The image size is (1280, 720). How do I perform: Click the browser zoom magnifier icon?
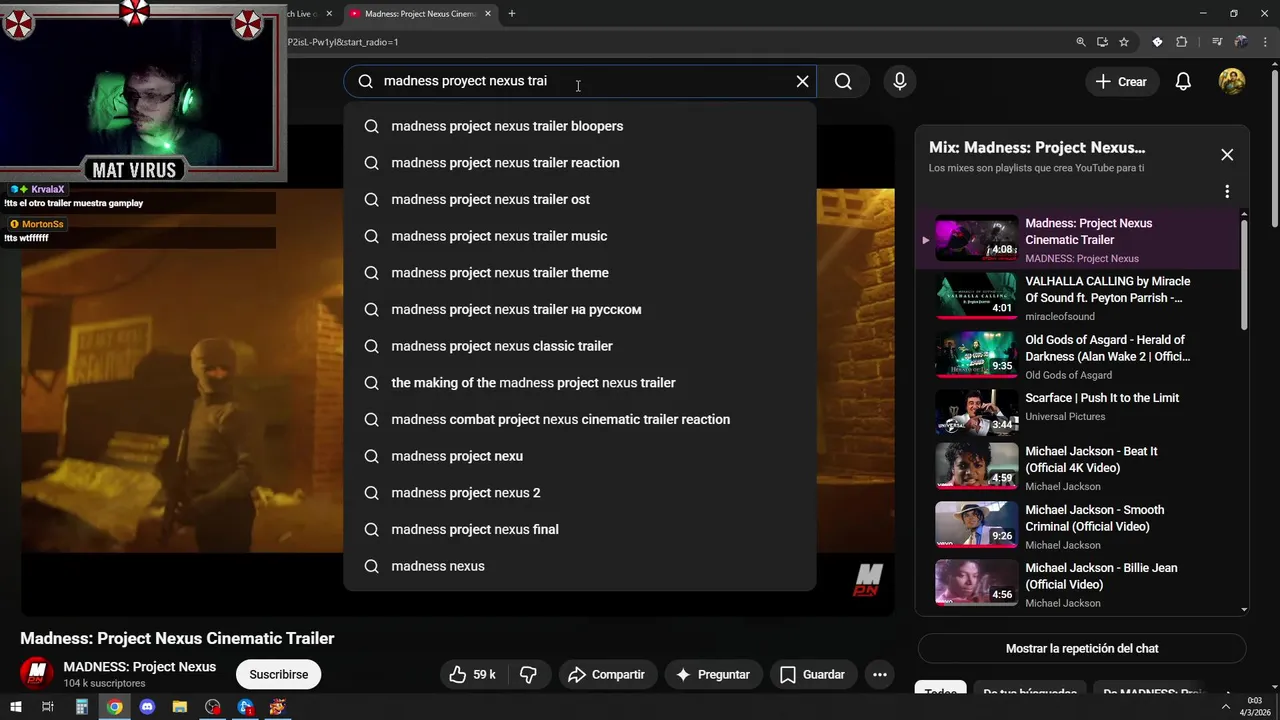pyautogui.click(x=1081, y=42)
